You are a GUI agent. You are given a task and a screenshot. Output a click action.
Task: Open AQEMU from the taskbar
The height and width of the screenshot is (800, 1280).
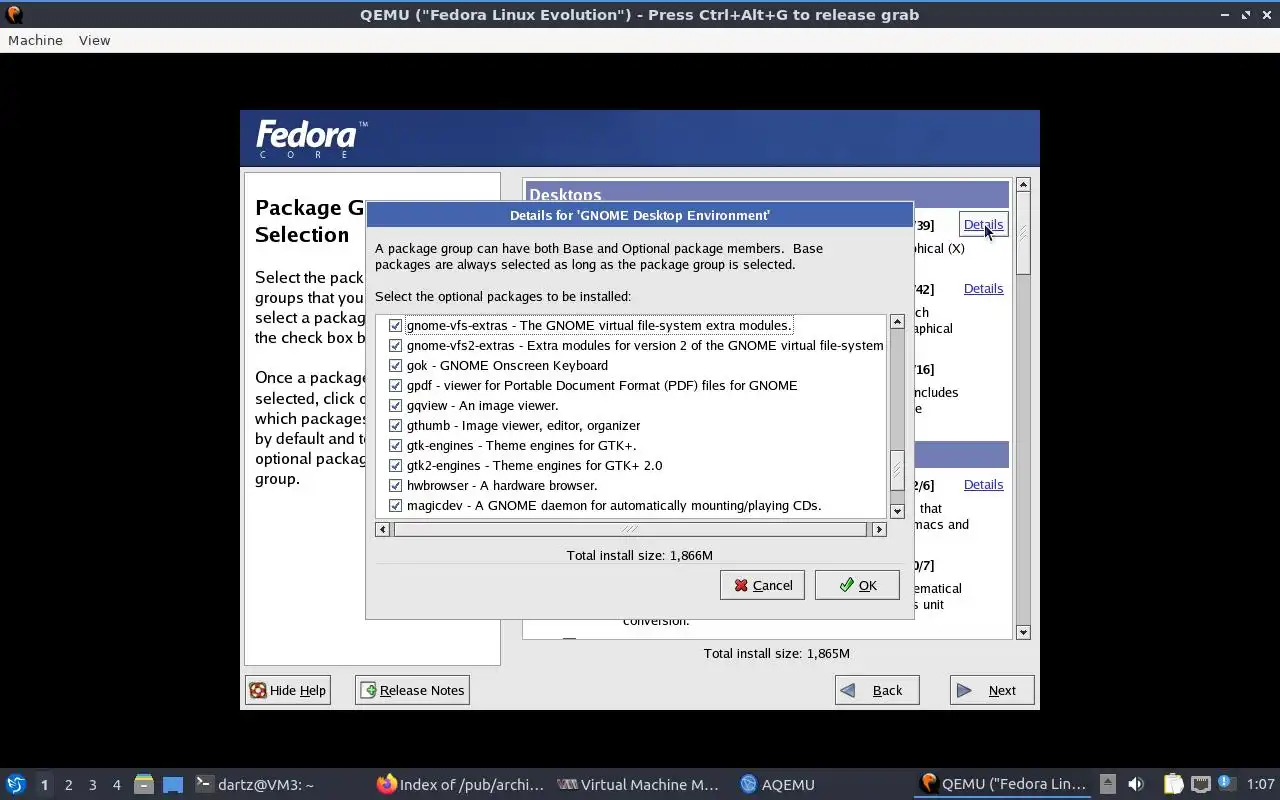(777, 785)
